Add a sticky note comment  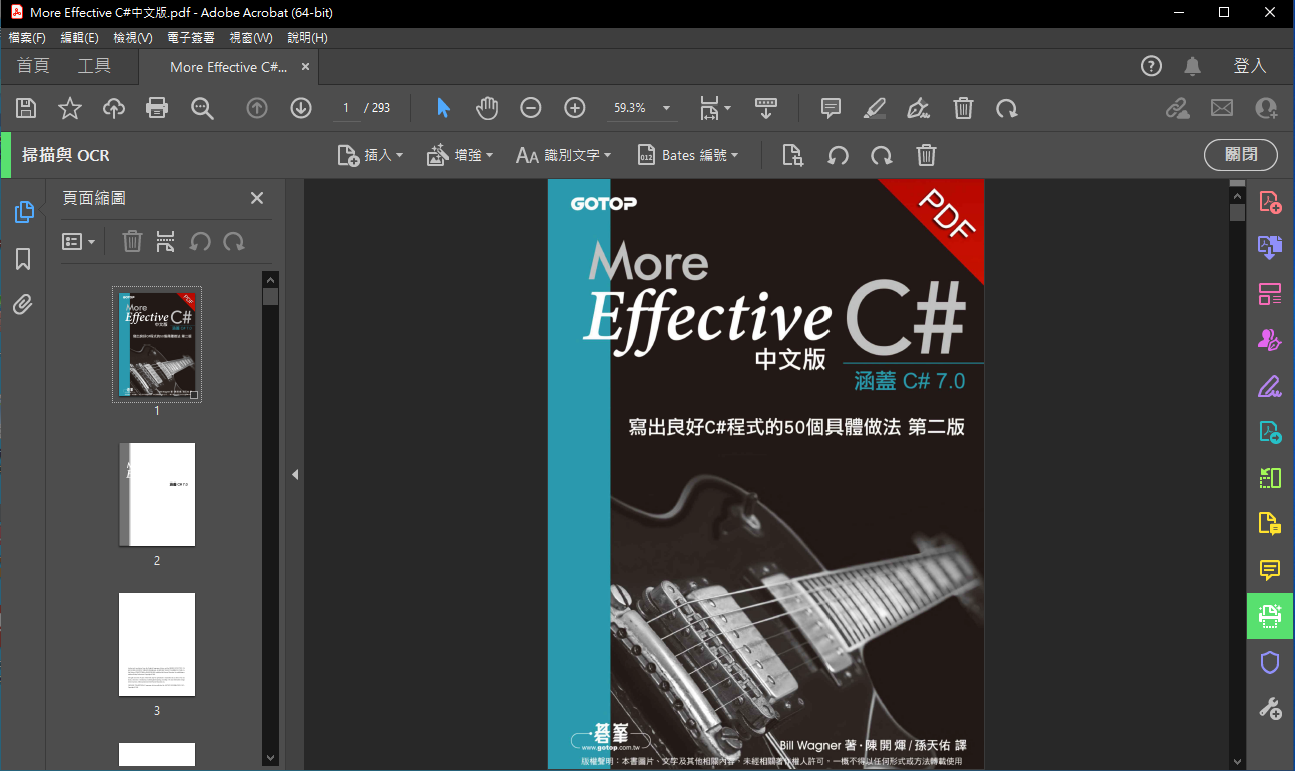tap(830, 108)
